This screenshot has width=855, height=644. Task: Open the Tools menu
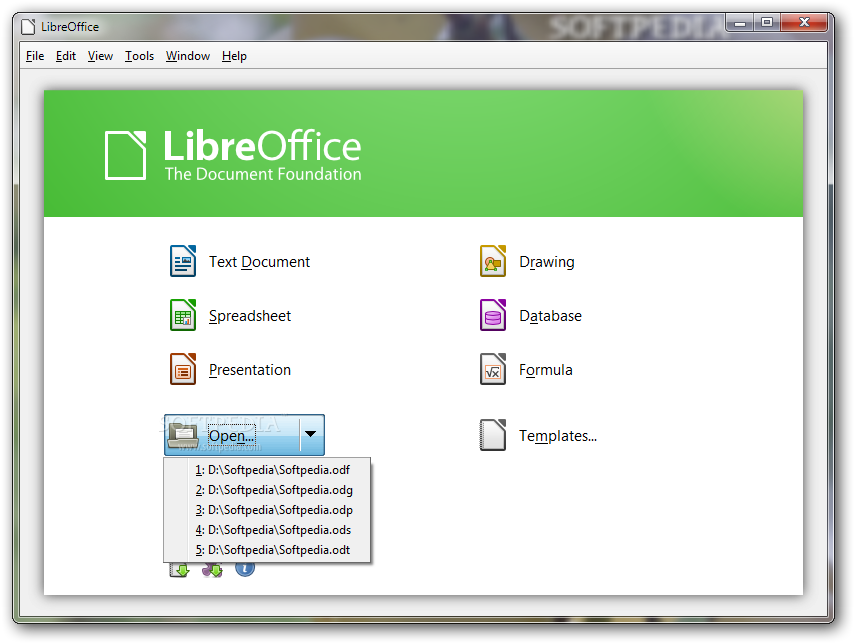[139, 56]
